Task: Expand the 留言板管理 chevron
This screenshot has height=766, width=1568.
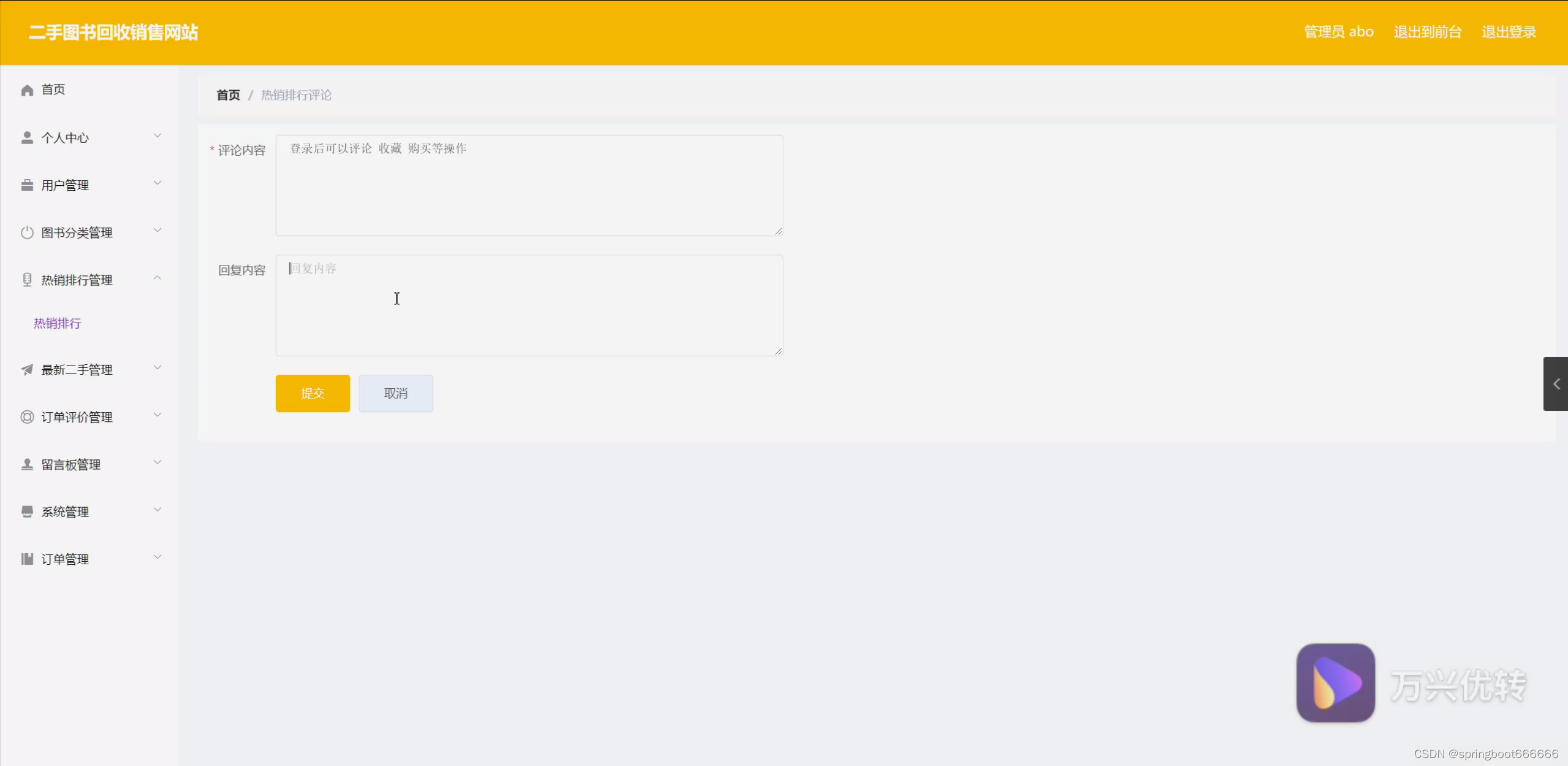Action: (x=158, y=462)
